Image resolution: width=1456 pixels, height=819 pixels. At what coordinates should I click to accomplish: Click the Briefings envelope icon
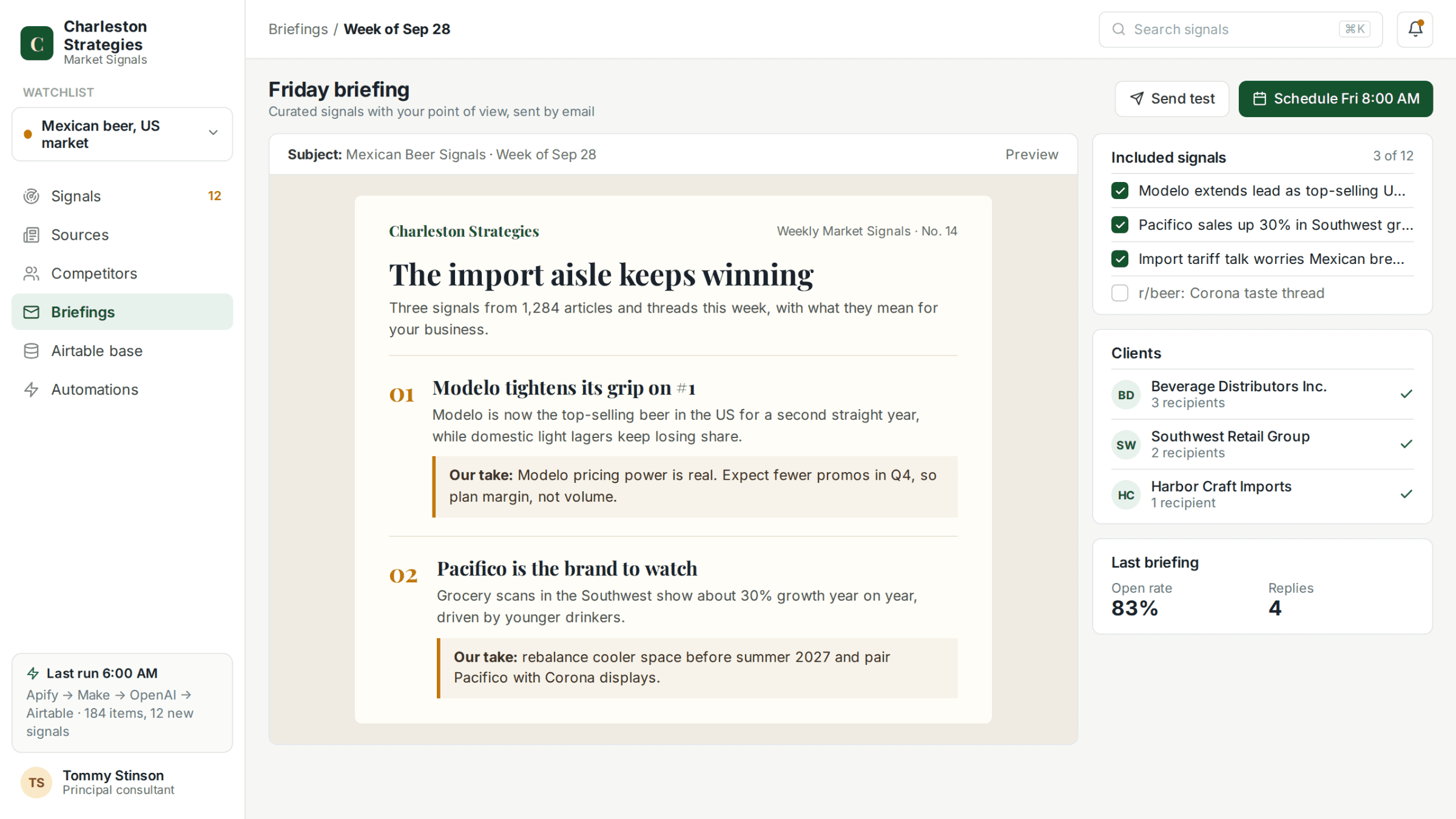[x=31, y=312]
